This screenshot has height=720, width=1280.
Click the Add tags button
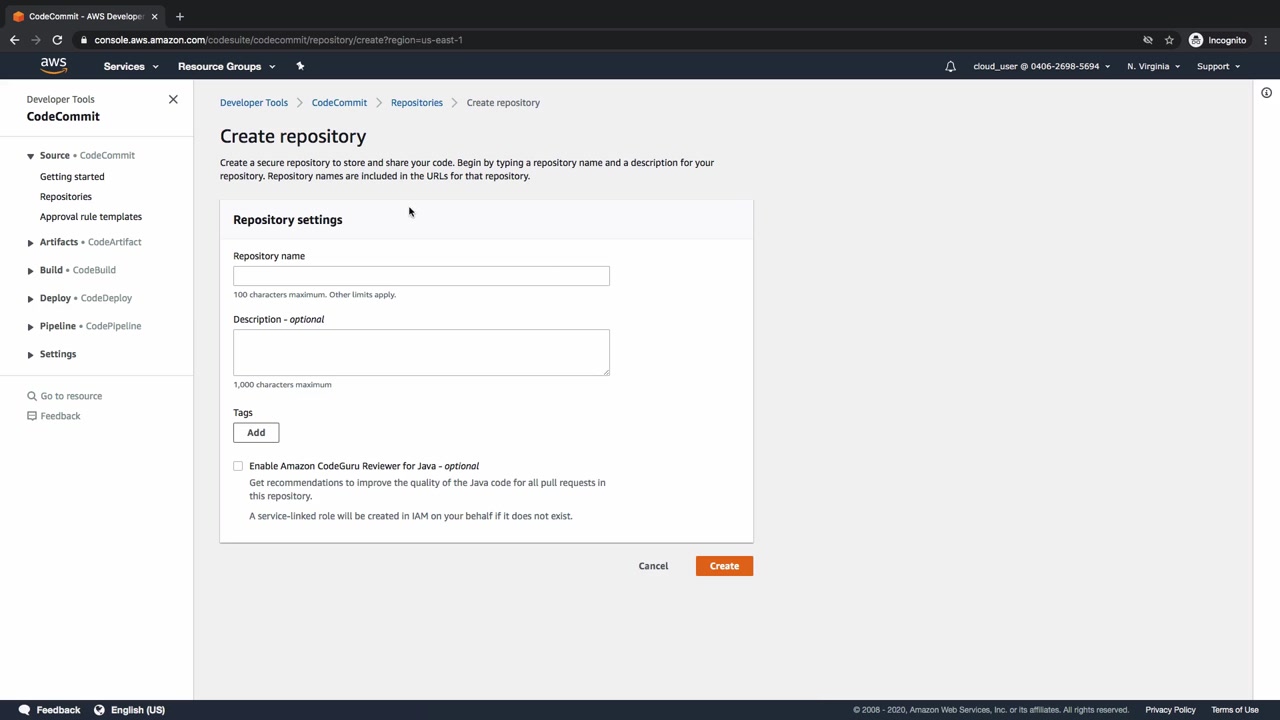[x=256, y=433]
